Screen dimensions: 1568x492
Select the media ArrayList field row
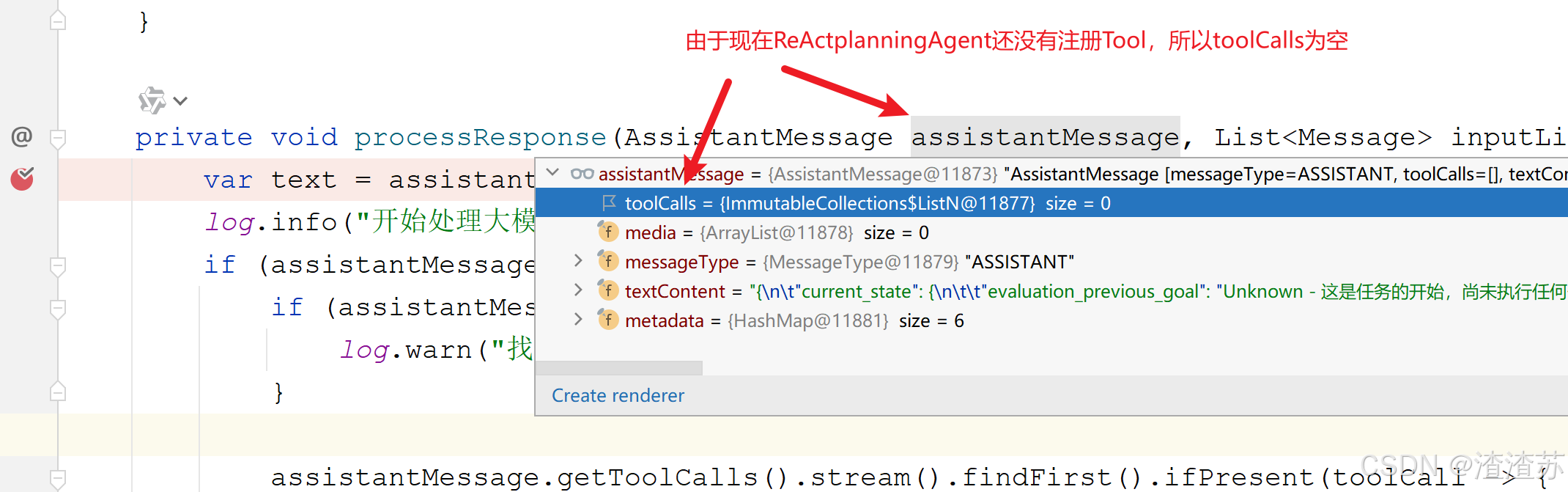[x=1051, y=232]
